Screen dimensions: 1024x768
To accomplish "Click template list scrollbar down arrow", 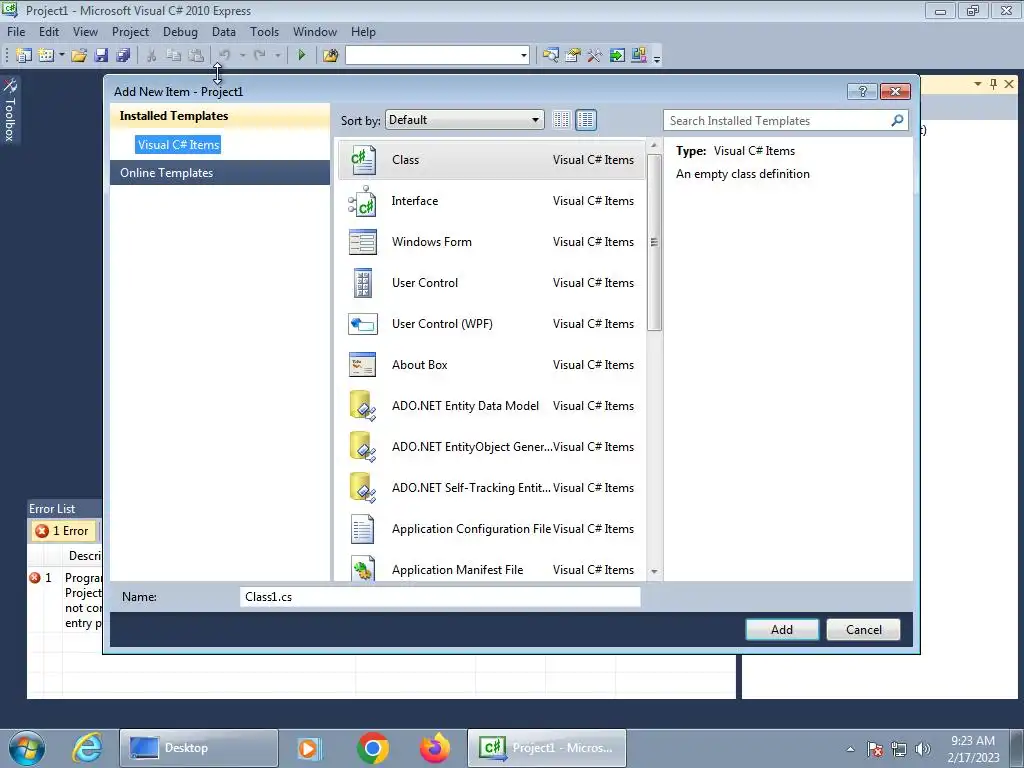I will coord(654,572).
